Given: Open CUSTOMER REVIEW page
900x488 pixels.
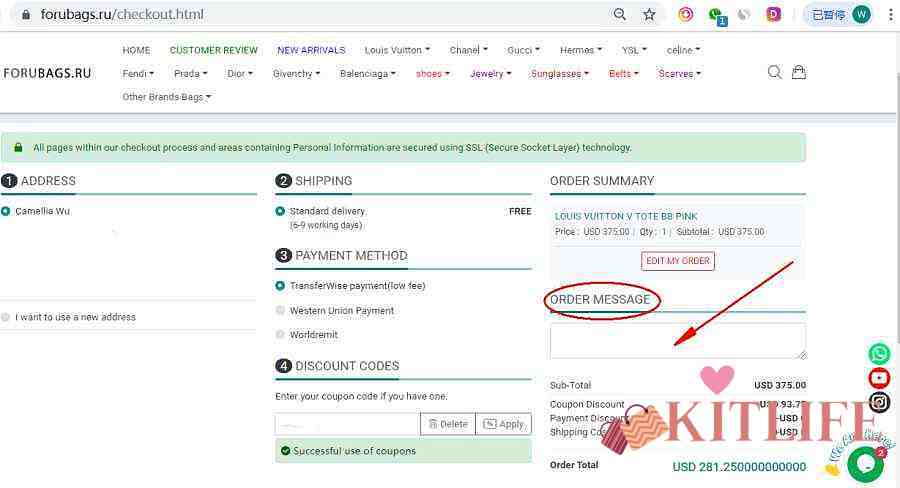Looking at the screenshot, I should pyautogui.click(x=214, y=51).
